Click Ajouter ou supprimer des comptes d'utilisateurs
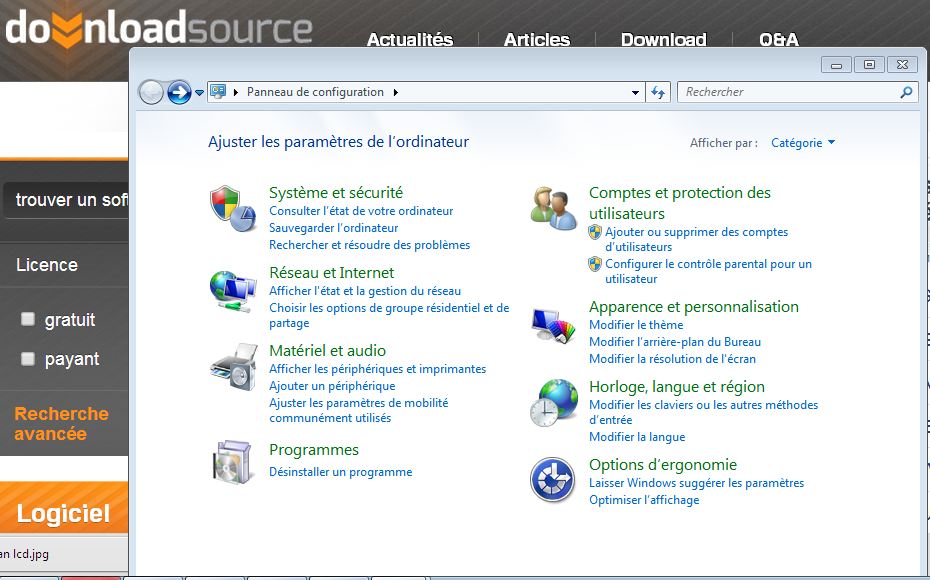930x580 pixels. 696,240
